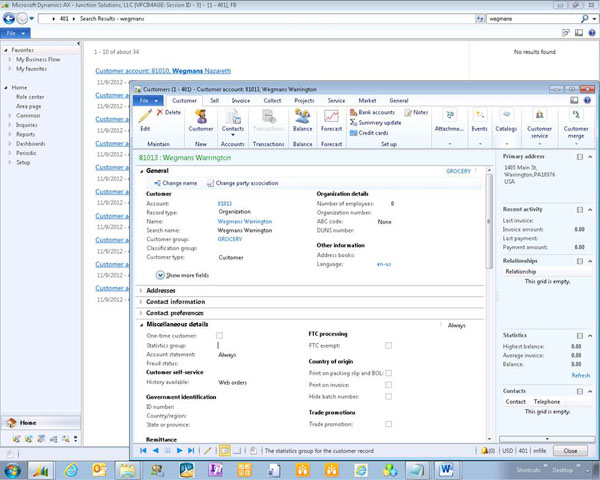This screenshot has height=480, width=600.
Task: Switch to the Invoice tab
Action: 241,100
